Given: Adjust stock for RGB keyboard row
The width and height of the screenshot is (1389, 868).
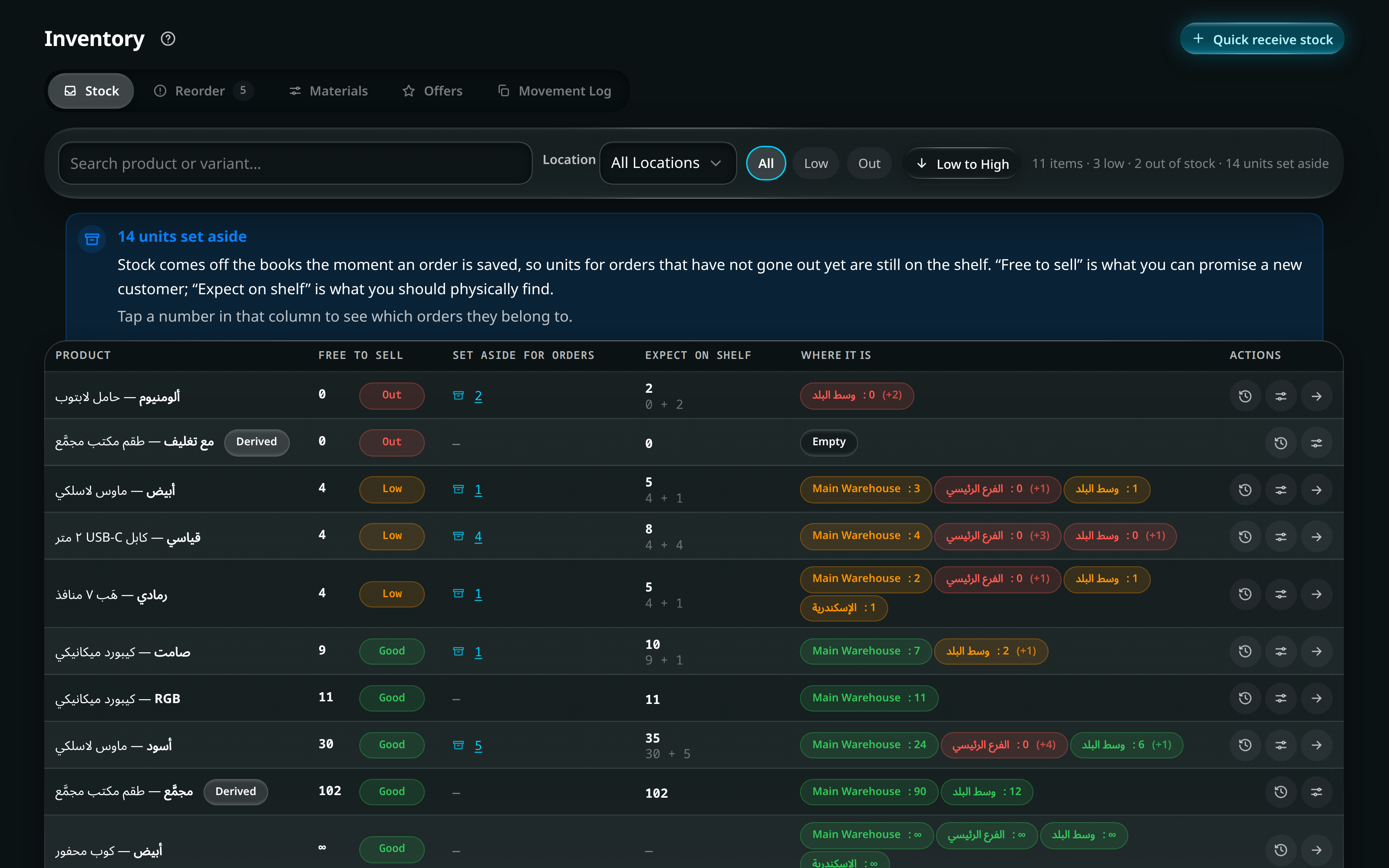Looking at the screenshot, I should (1280, 698).
